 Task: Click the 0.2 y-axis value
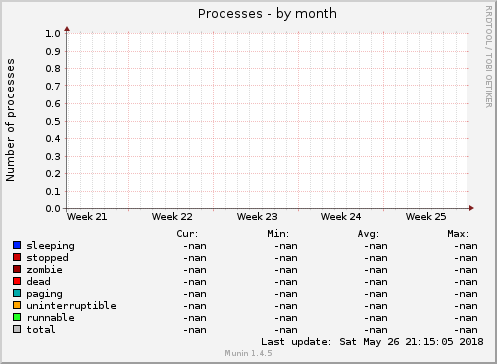pyautogui.click(x=53, y=174)
